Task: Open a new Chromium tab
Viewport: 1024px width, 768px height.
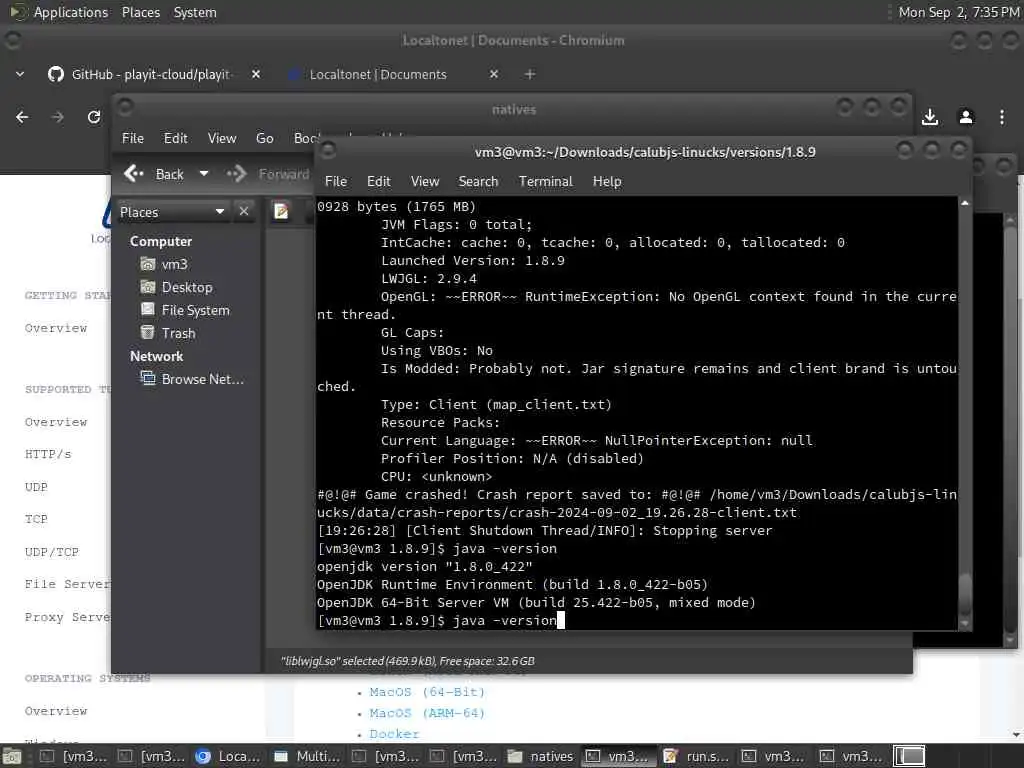Action: pyautogui.click(x=530, y=74)
